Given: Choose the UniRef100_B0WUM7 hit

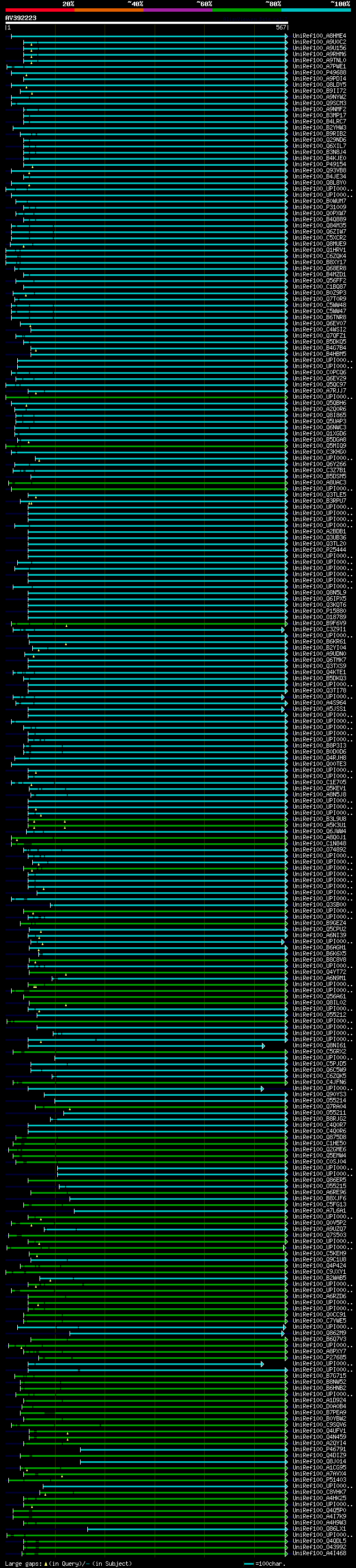Looking at the screenshot, I should click(x=319, y=201).
